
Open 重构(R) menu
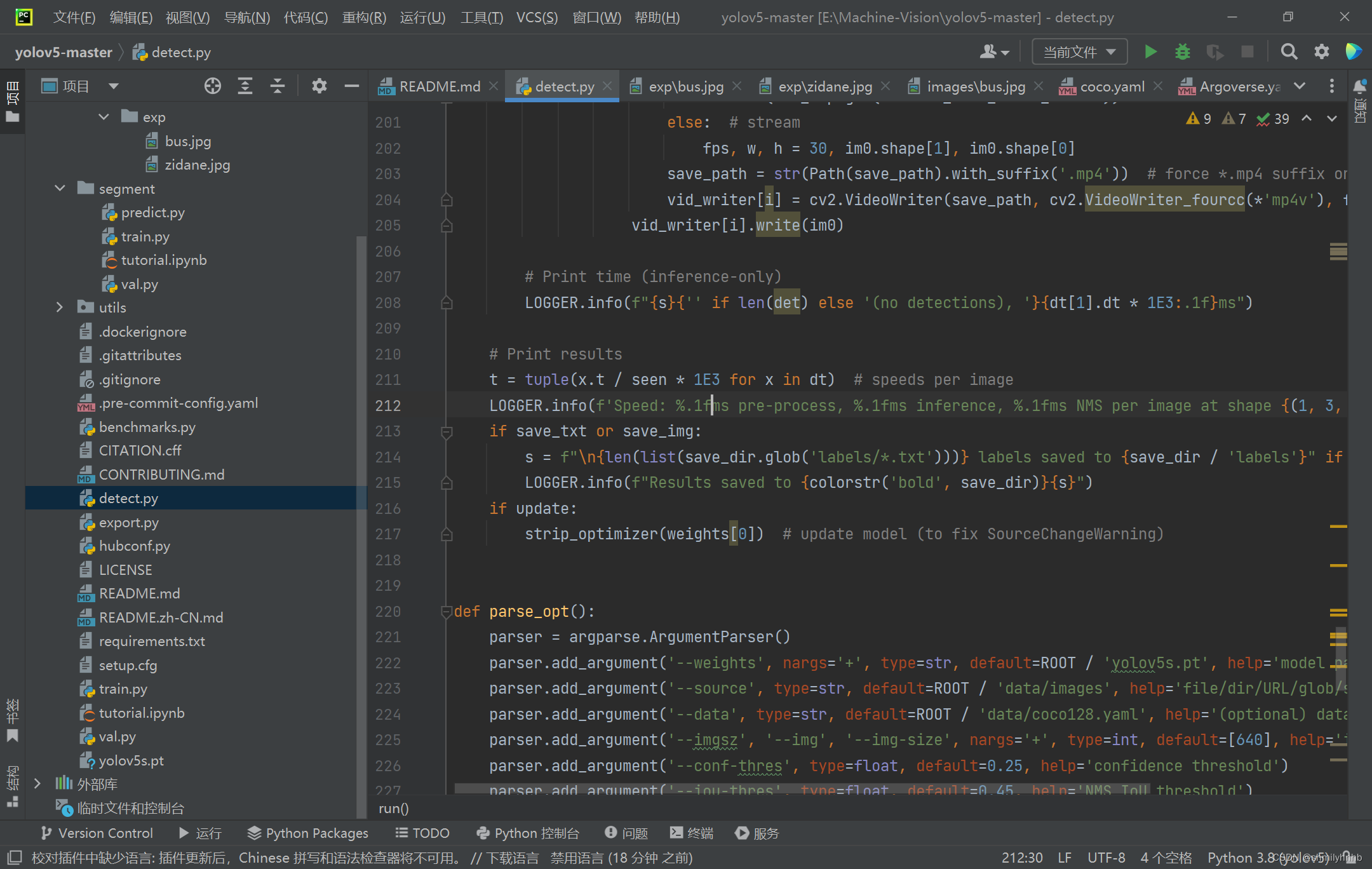point(364,17)
